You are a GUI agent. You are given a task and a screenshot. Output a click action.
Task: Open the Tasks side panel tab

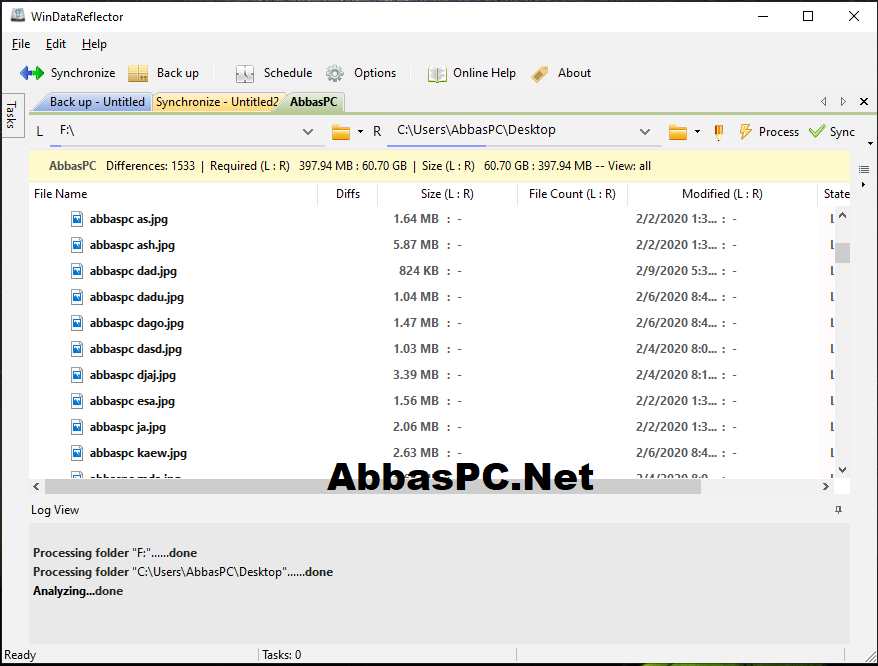click(x=12, y=115)
